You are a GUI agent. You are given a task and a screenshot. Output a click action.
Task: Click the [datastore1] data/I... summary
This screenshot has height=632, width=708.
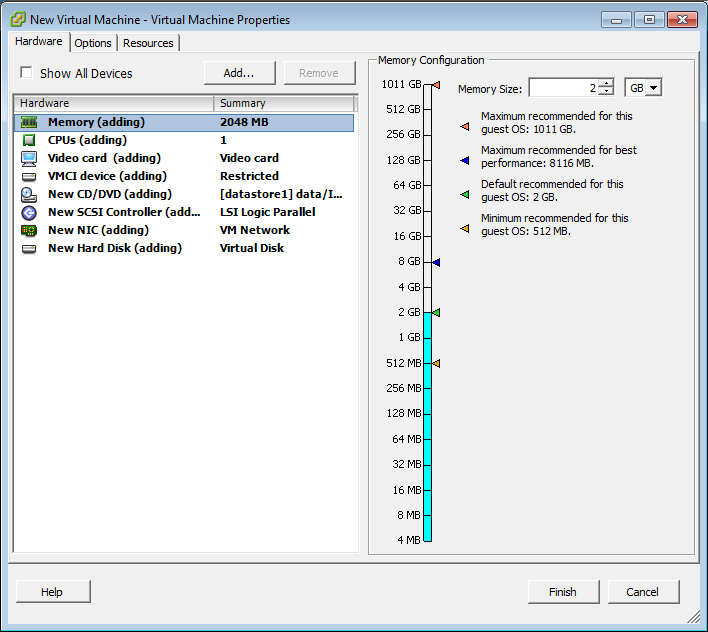point(281,194)
